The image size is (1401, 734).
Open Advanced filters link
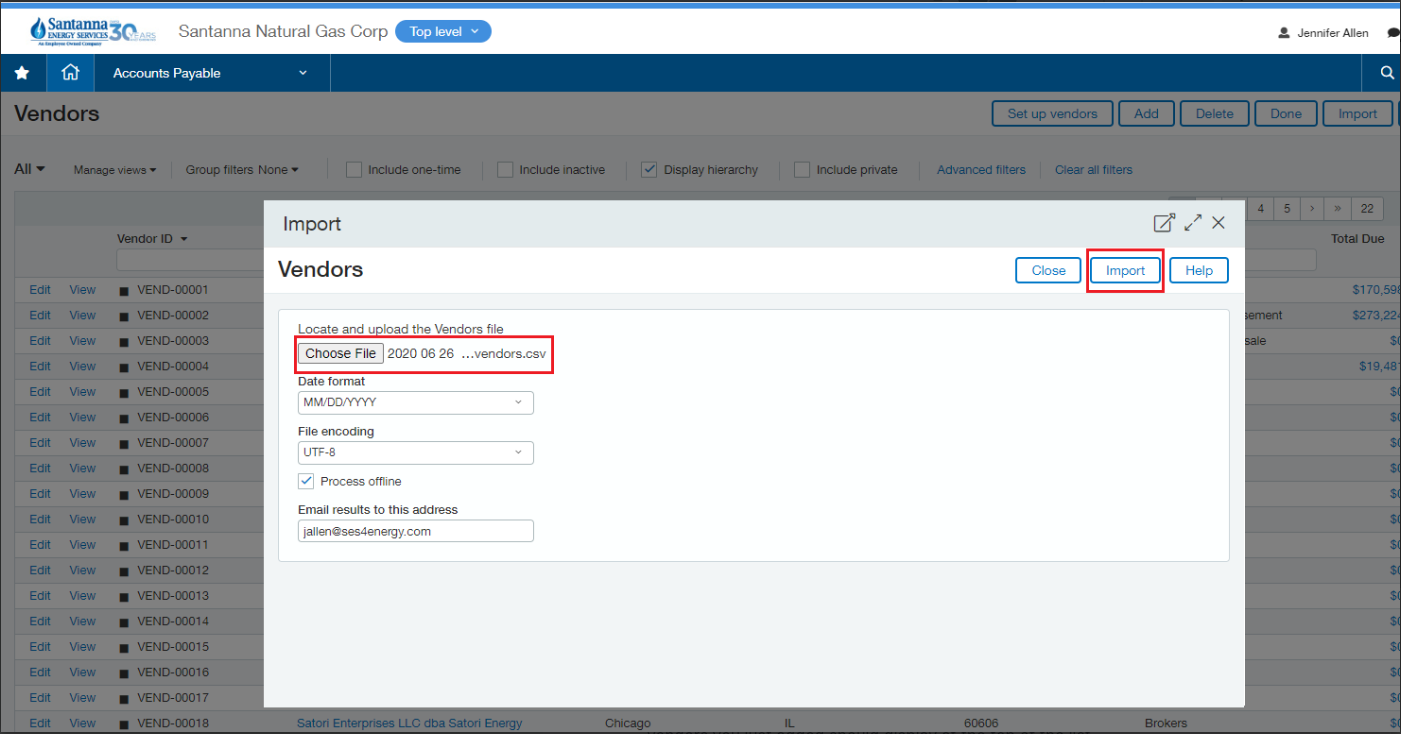click(980, 169)
